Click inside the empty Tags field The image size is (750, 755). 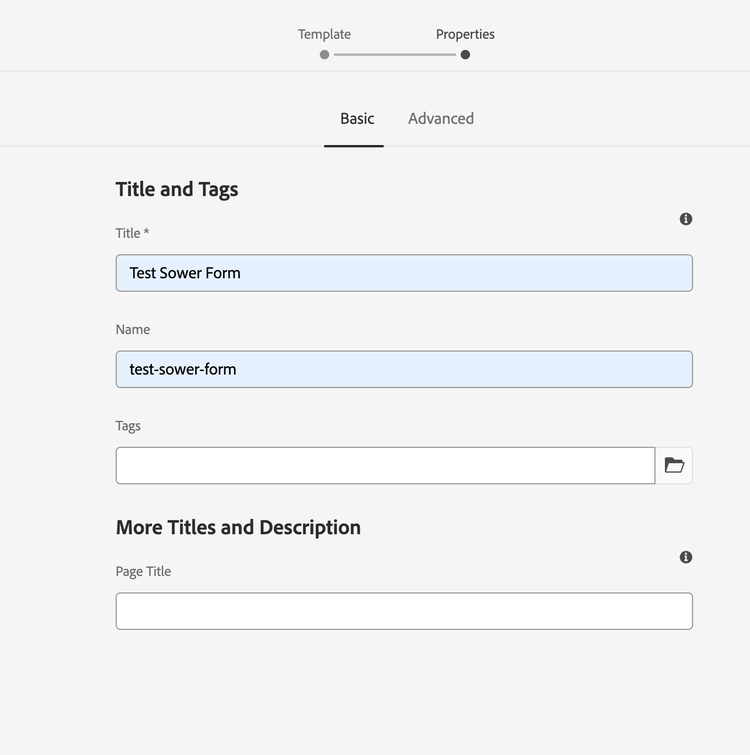click(x=385, y=466)
